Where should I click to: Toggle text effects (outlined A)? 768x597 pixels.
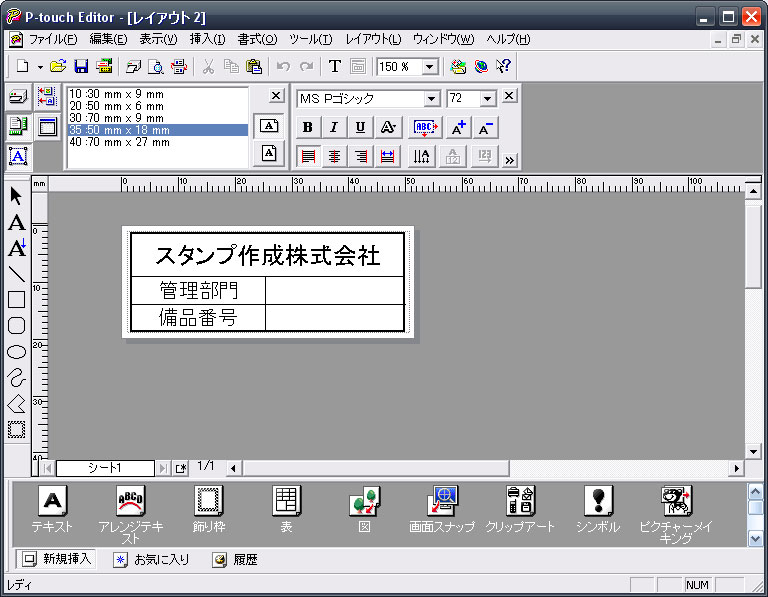[x=388, y=127]
